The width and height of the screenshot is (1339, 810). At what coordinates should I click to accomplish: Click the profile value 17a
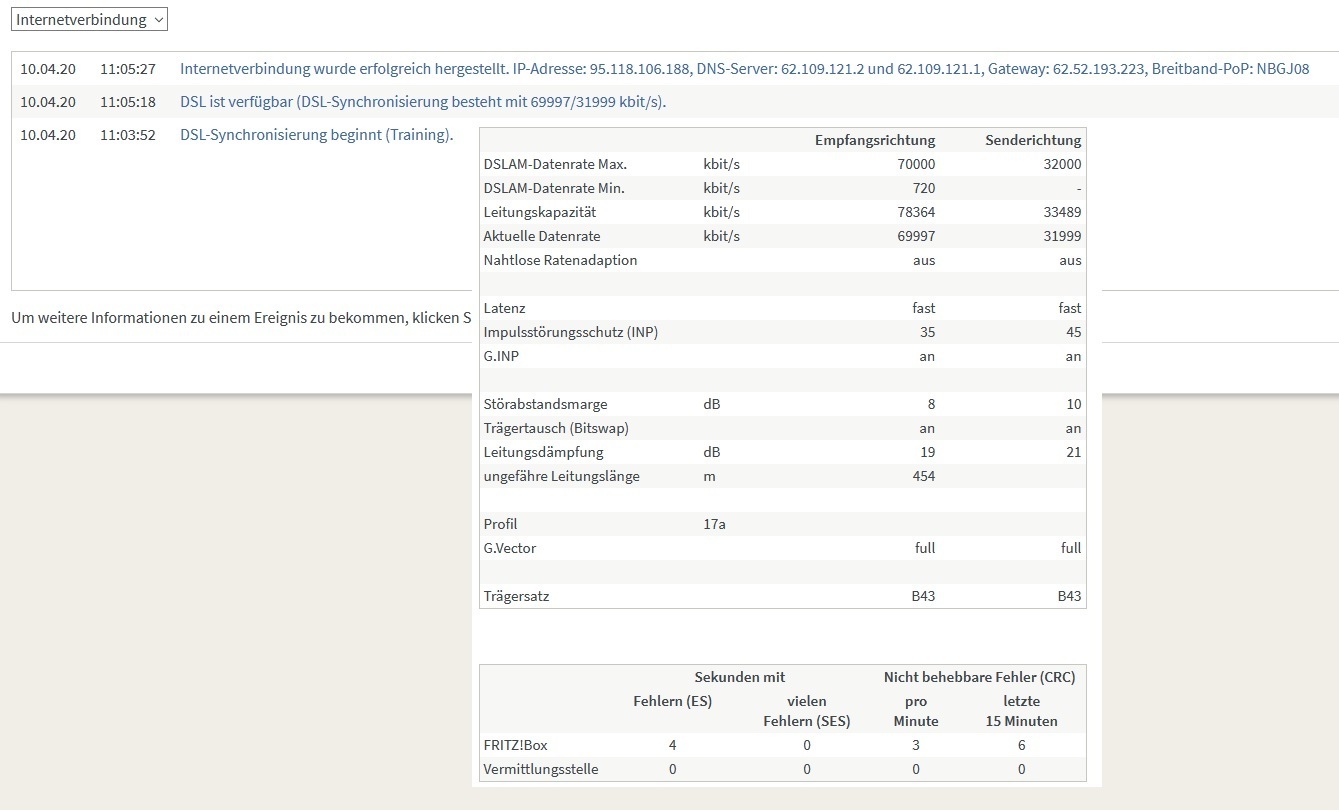714,524
